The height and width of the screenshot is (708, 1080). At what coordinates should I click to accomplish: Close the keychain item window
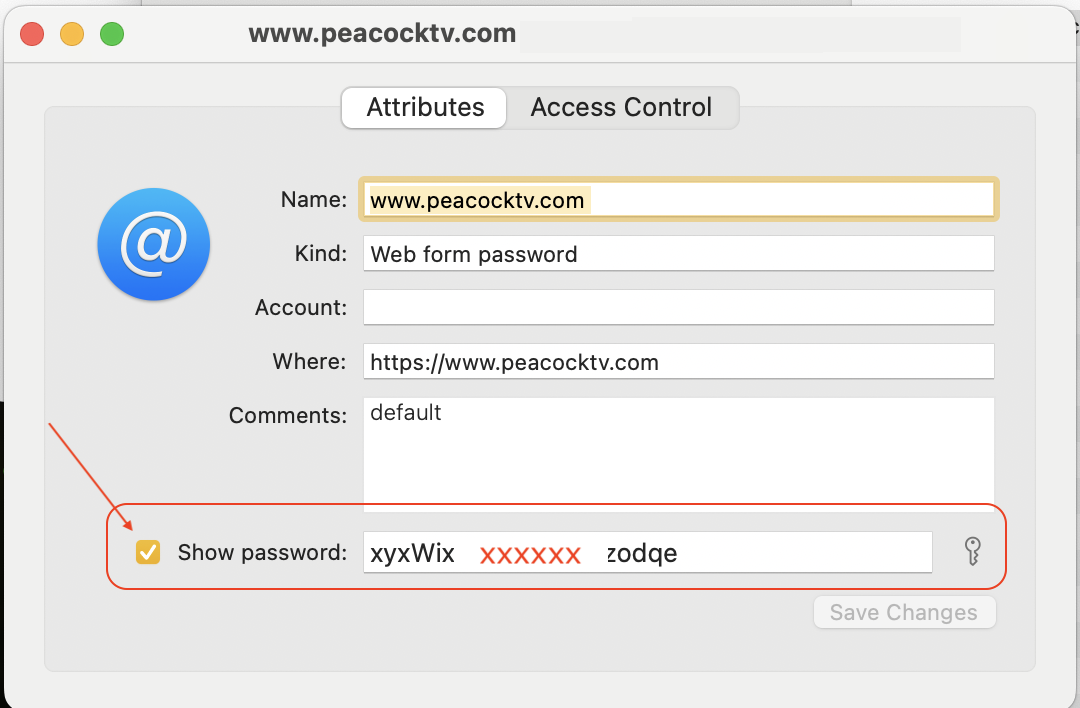[x=31, y=33]
